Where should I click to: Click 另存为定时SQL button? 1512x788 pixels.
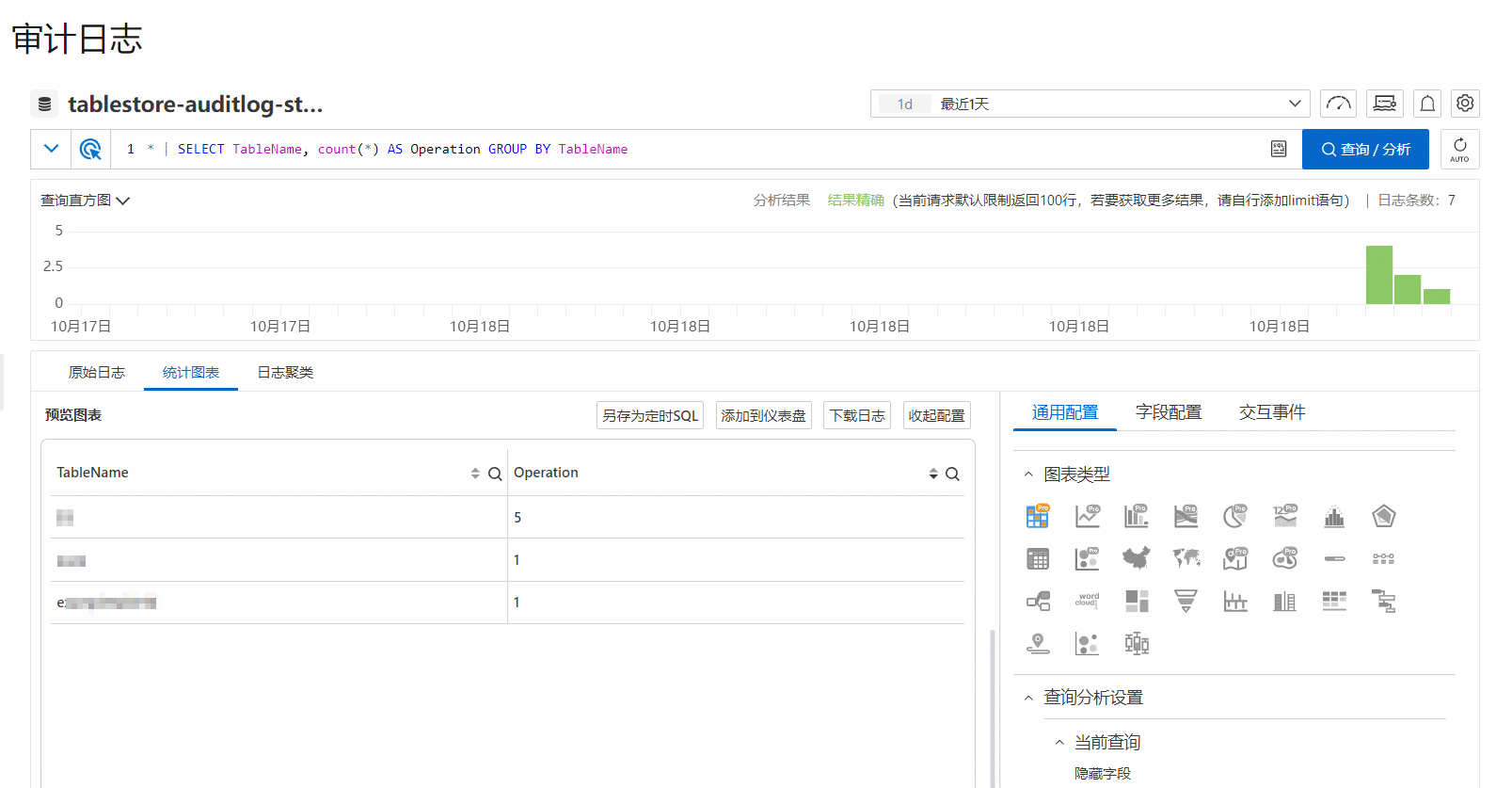[x=650, y=415]
